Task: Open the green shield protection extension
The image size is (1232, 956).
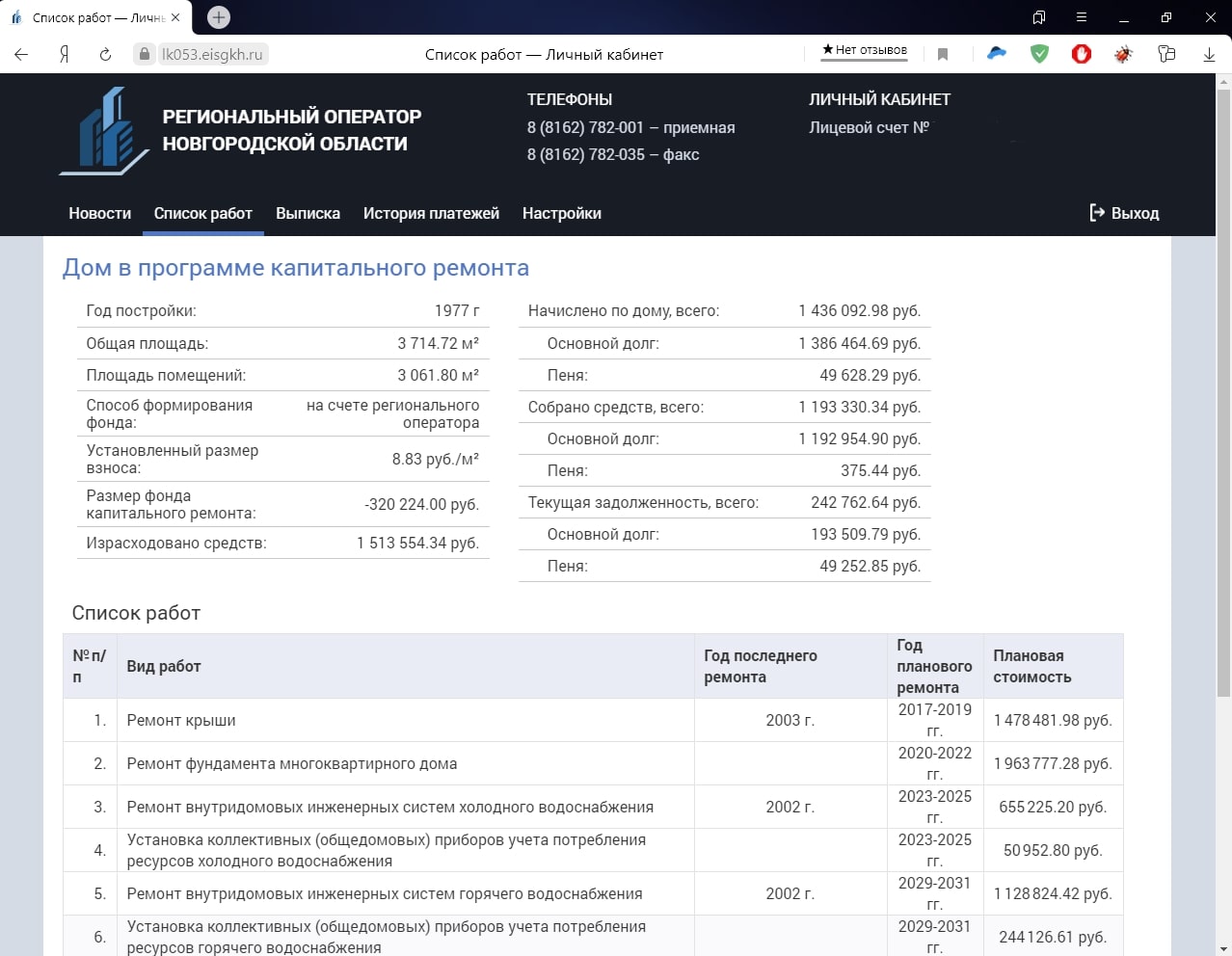Action: 1039,54
